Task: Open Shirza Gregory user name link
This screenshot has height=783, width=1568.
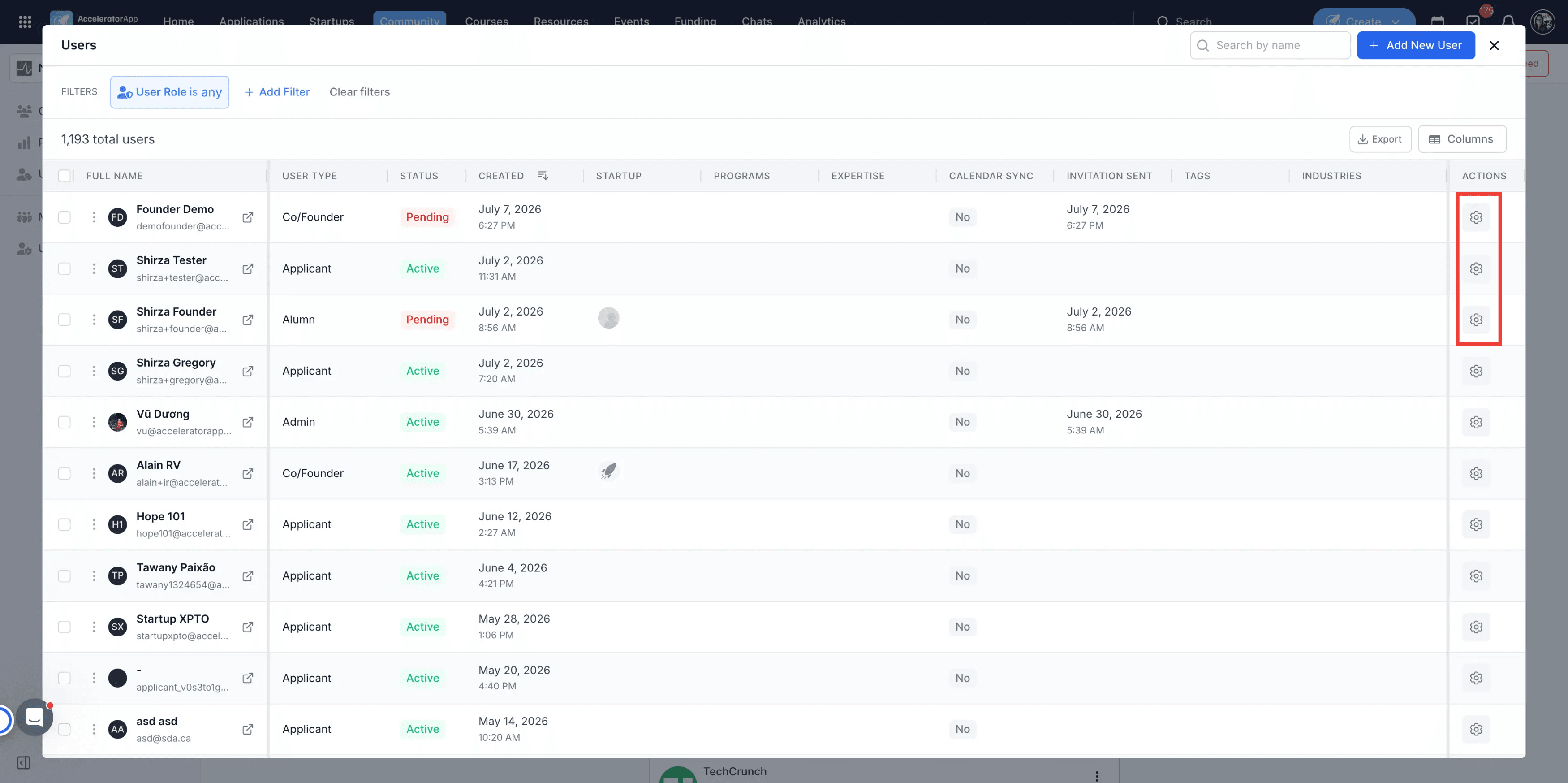Action: pos(176,362)
